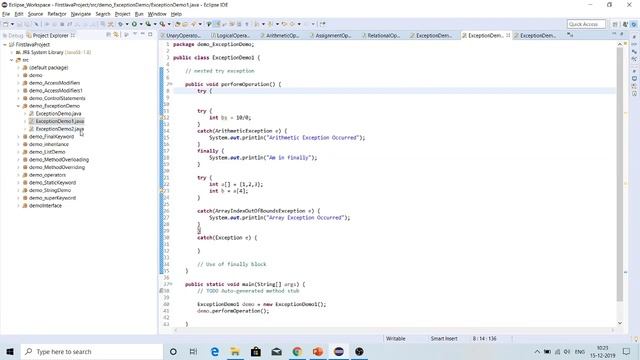Switch to the ArithmeticOp editor tab
The image size is (640, 360).
click(x=280, y=36)
